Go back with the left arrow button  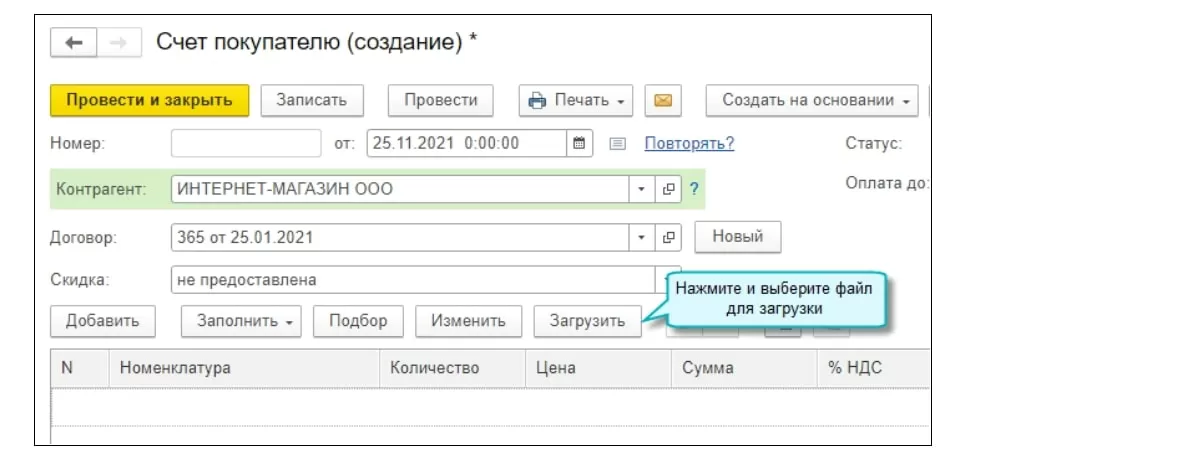(x=74, y=43)
